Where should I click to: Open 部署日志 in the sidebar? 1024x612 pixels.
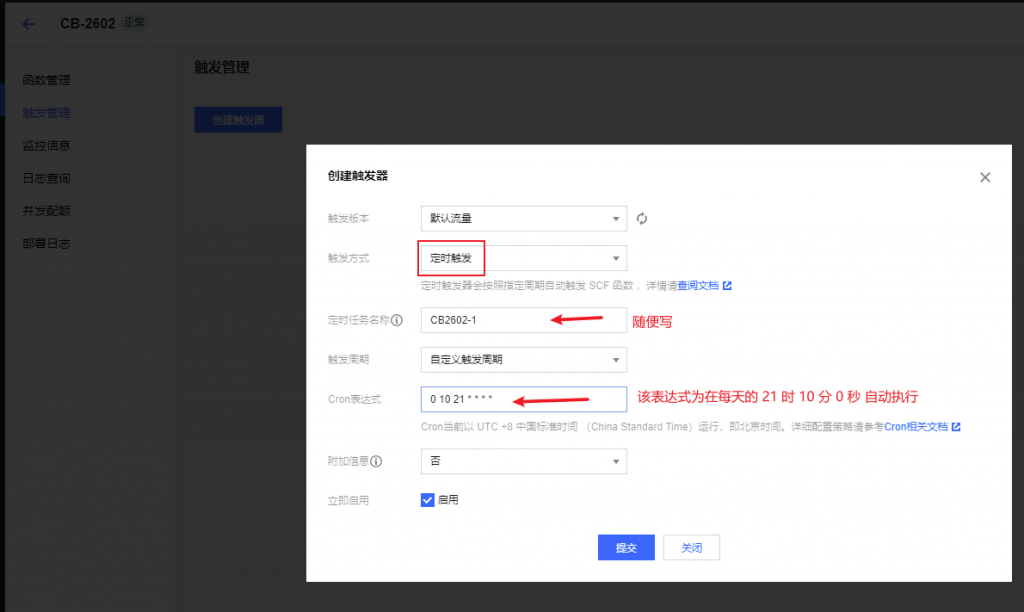(x=46, y=244)
